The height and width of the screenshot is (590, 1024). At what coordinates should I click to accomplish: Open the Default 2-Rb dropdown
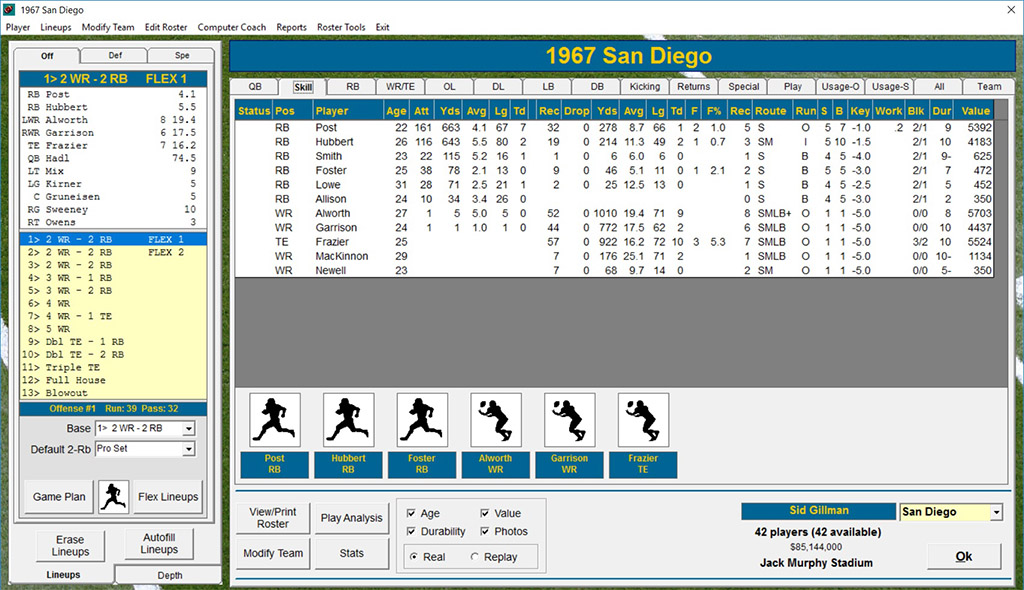tap(188, 450)
